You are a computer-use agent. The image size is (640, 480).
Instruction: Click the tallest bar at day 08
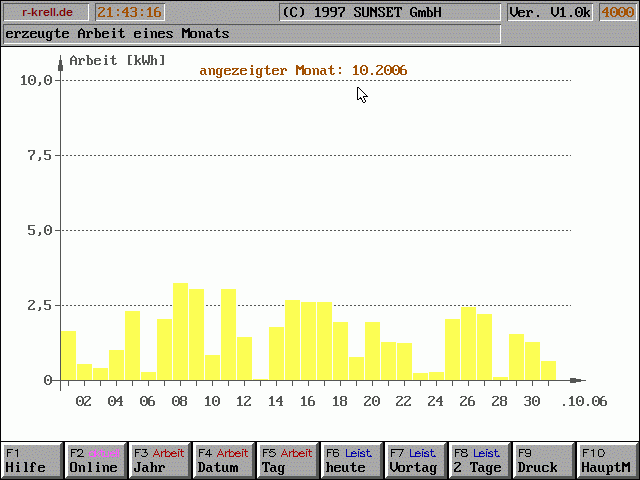(x=180, y=332)
